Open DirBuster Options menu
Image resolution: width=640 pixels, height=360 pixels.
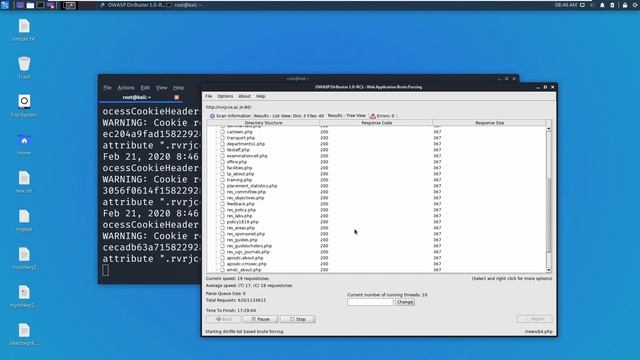coord(225,96)
